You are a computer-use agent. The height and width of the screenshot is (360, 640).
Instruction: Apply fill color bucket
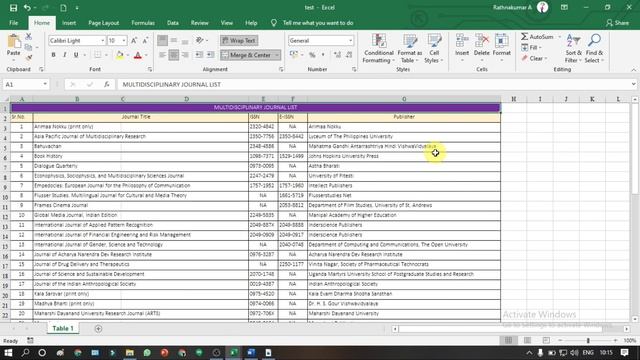click(x=120, y=55)
